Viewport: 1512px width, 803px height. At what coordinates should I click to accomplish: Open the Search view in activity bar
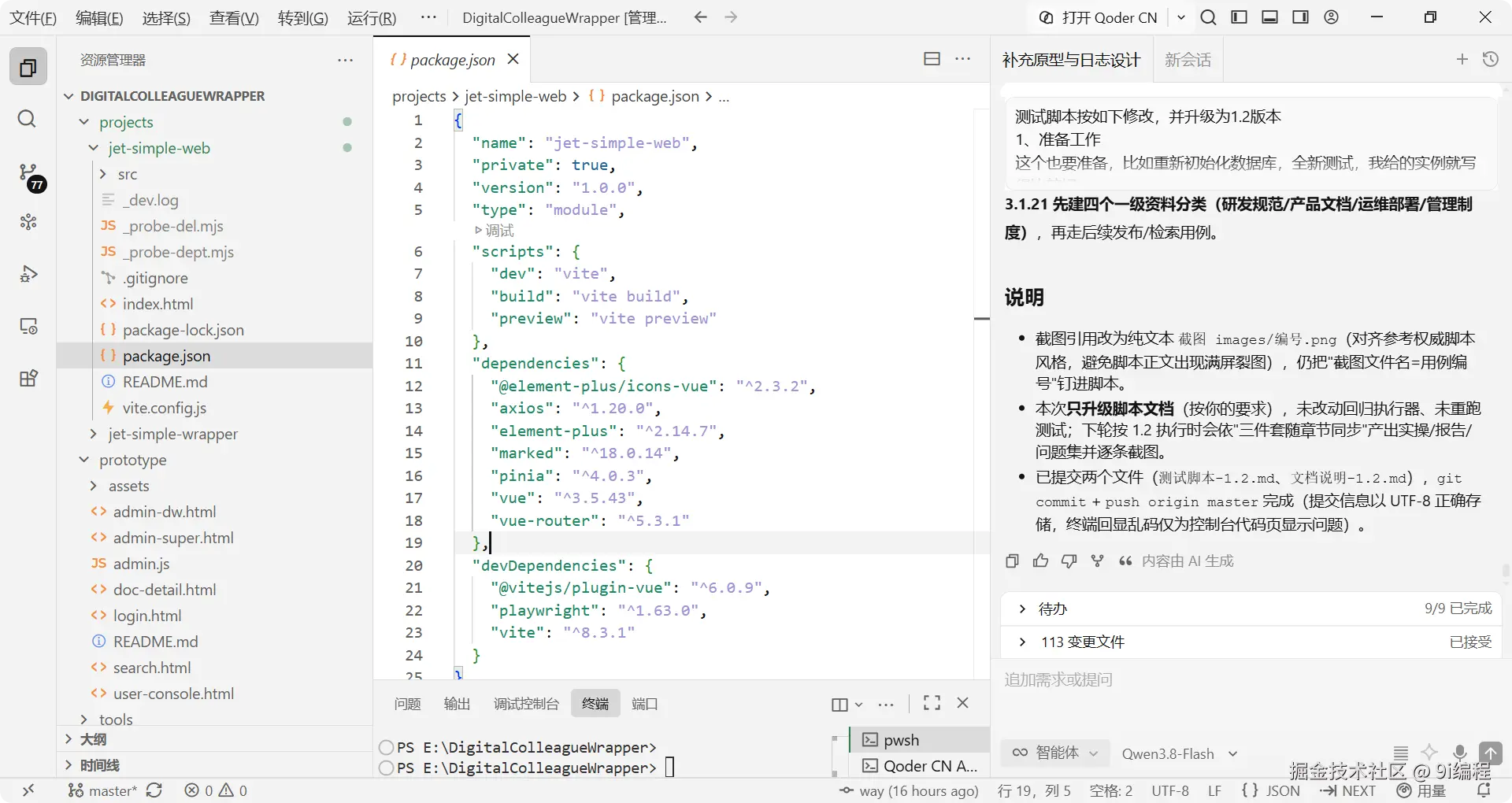pos(28,119)
